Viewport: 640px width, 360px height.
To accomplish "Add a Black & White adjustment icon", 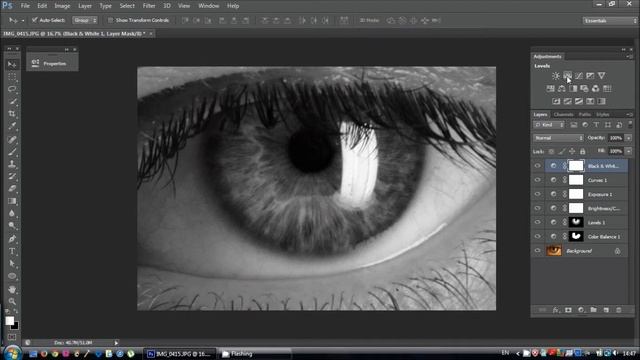I will pos(573,89).
